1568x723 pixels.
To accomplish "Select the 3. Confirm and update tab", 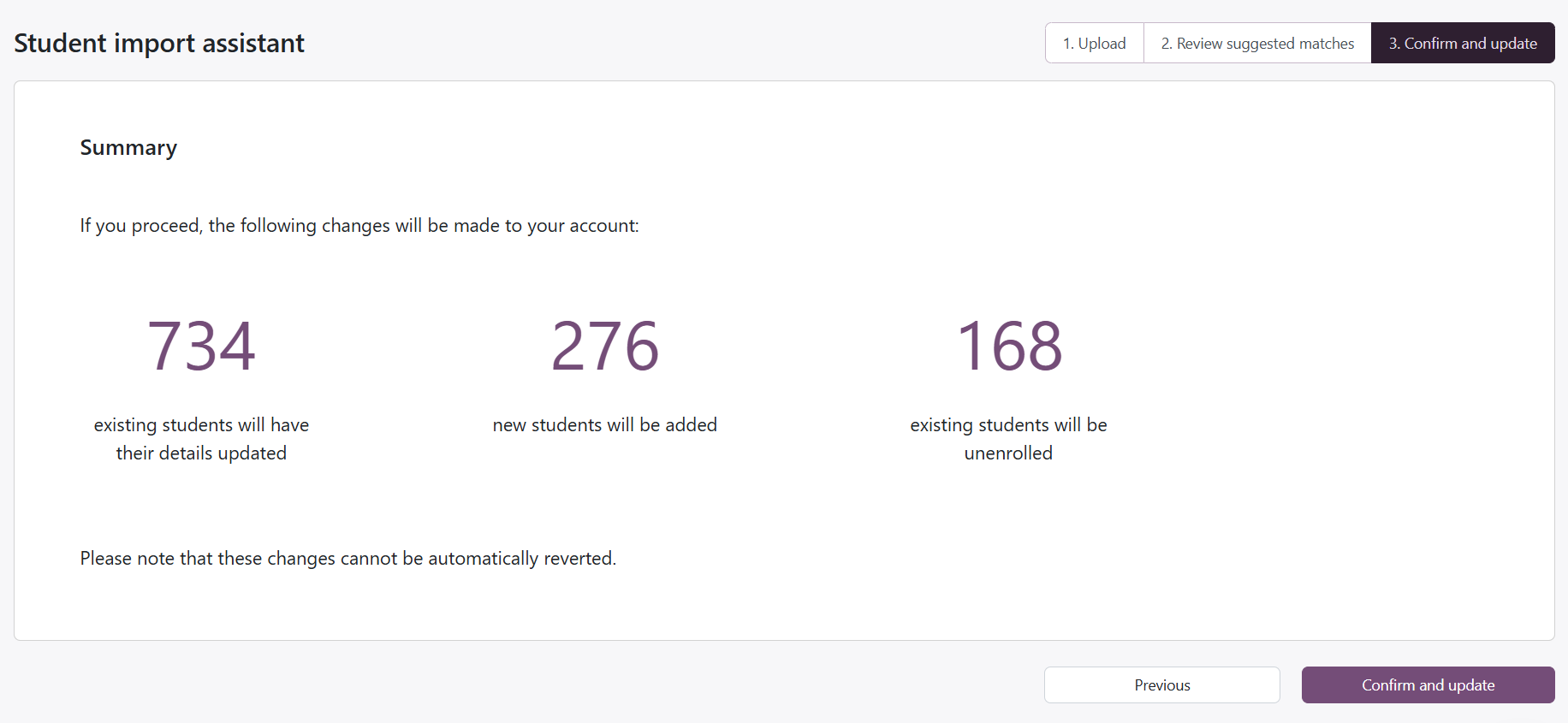I will [x=1462, y=43].
